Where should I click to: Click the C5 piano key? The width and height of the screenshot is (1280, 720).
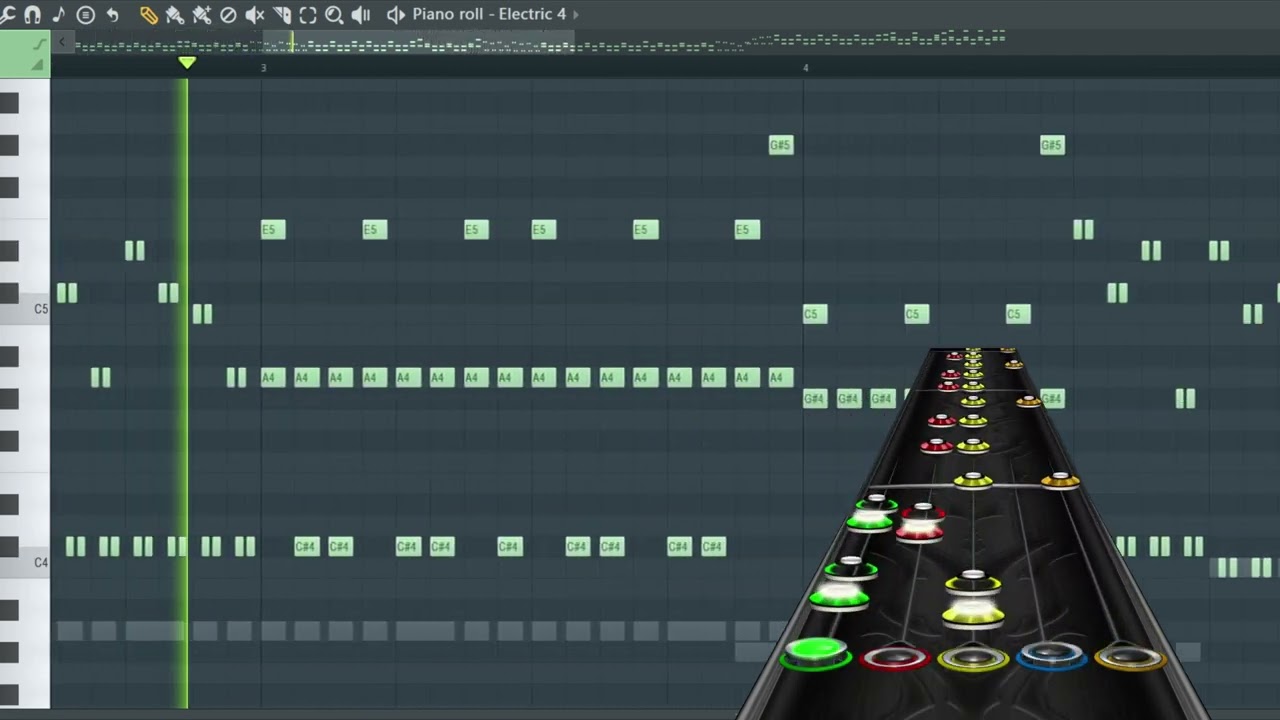pos(25,309)
